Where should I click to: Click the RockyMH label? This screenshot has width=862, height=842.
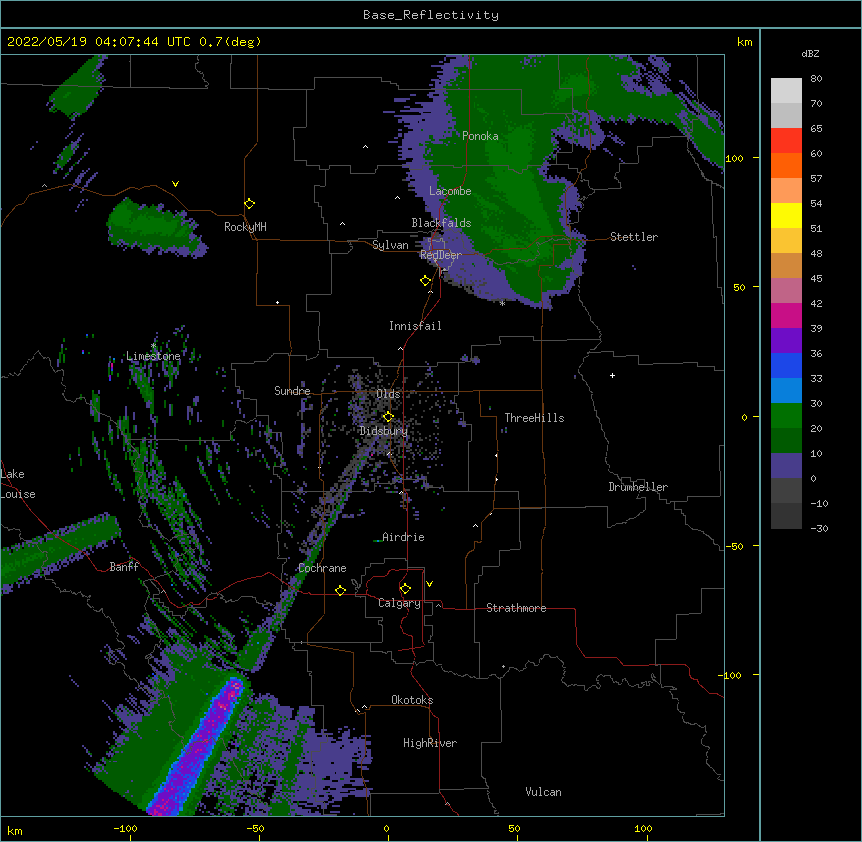[x=245, y=227]
